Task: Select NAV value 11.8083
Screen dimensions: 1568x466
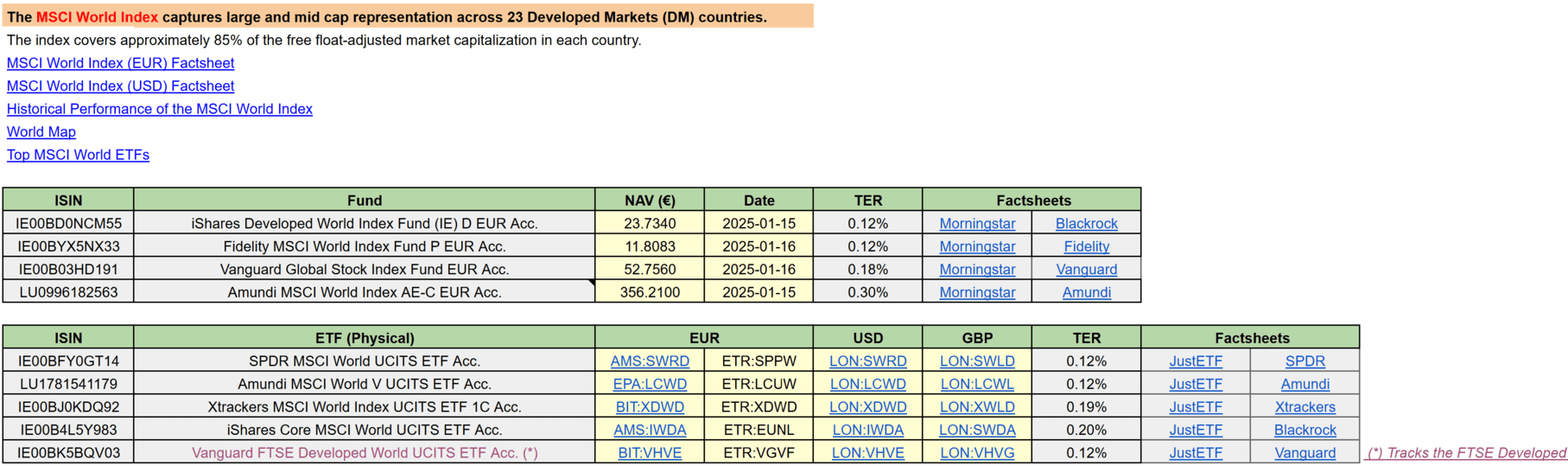Action: [x=650, y=246]
